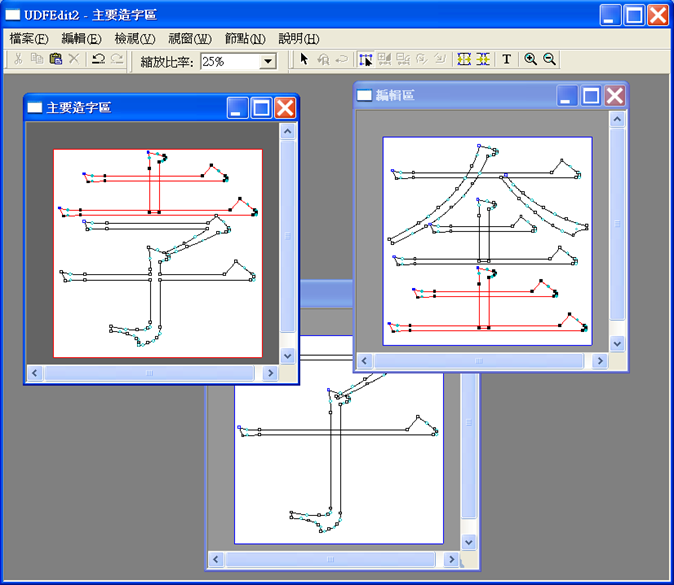Click the first grayed node-edit icon
The width and height of the screenshot is (674, 585).
384,59
